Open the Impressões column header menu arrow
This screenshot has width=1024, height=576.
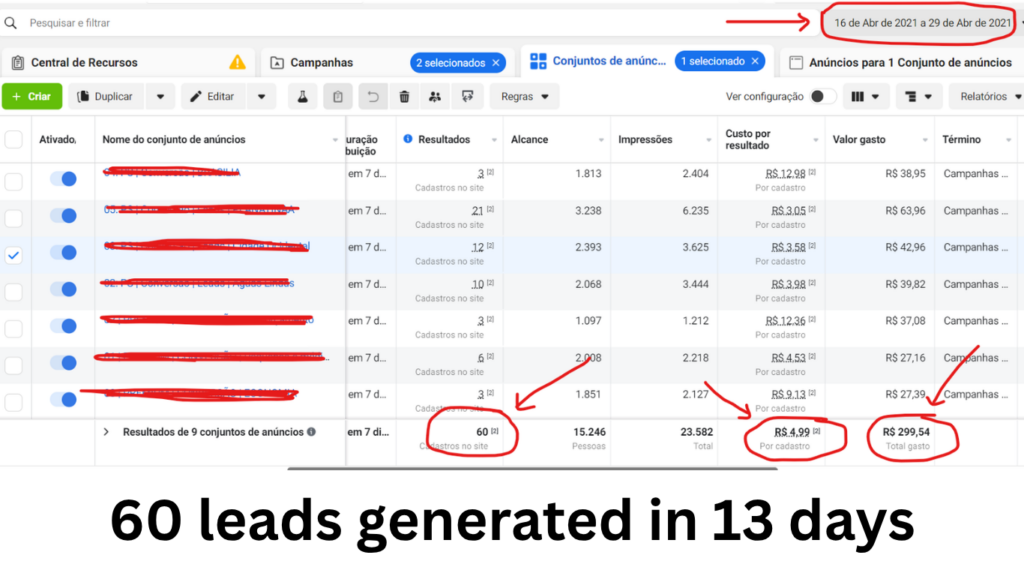[x=708, y=140]
